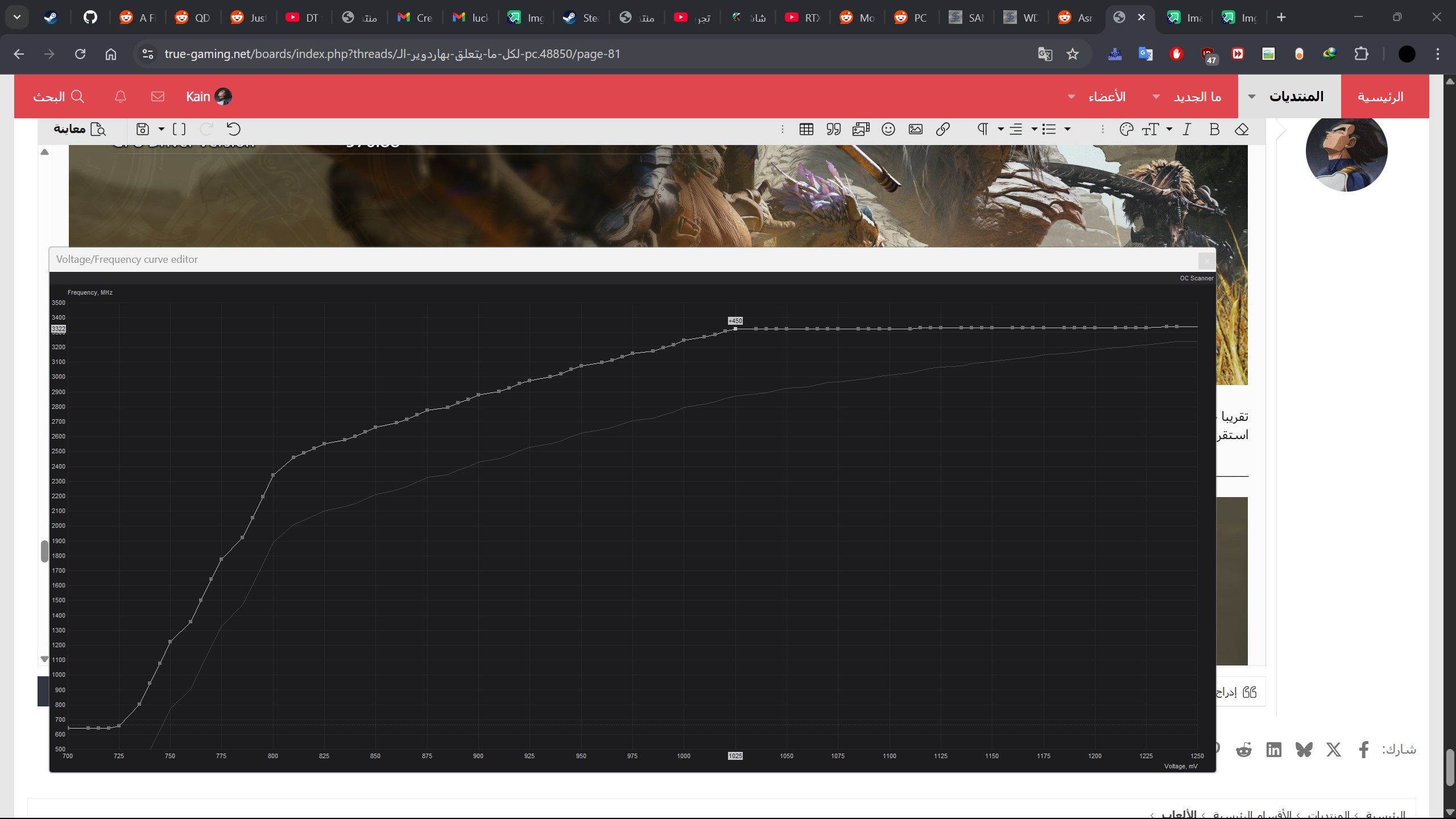Toggle italic formatting

1187,130
